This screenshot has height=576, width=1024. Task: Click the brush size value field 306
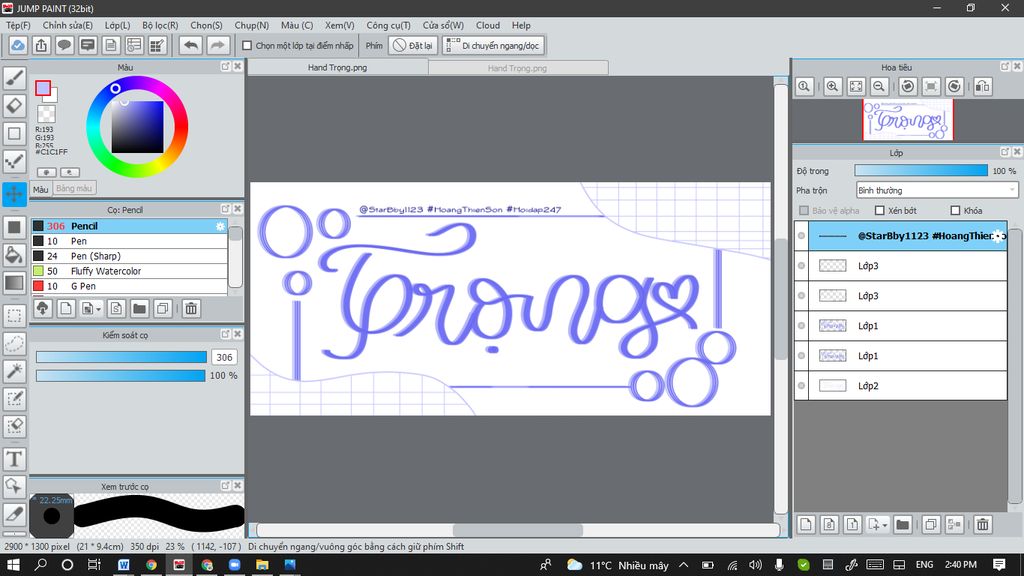click(224, 357)
